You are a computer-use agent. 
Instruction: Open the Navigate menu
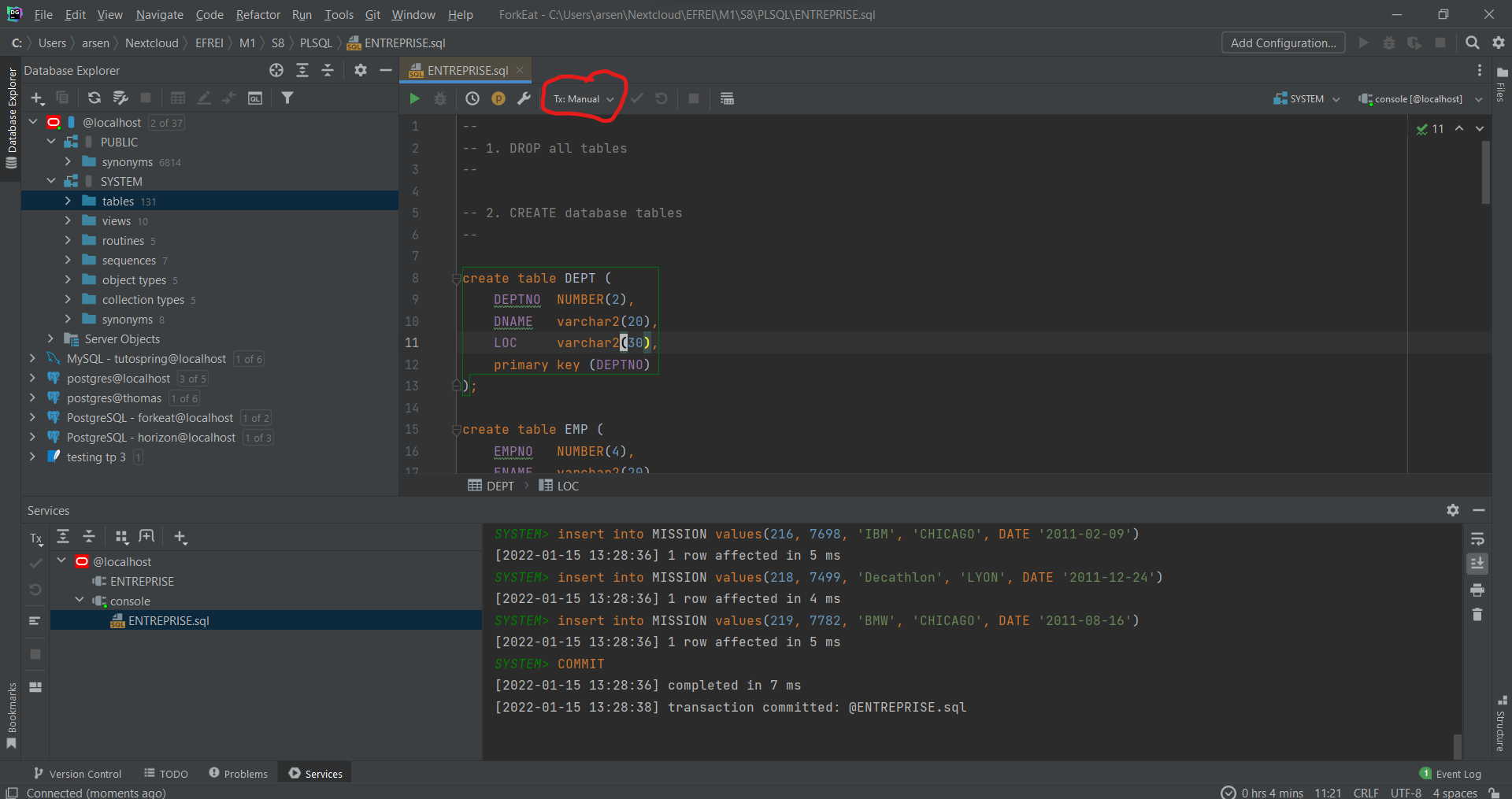159,14
